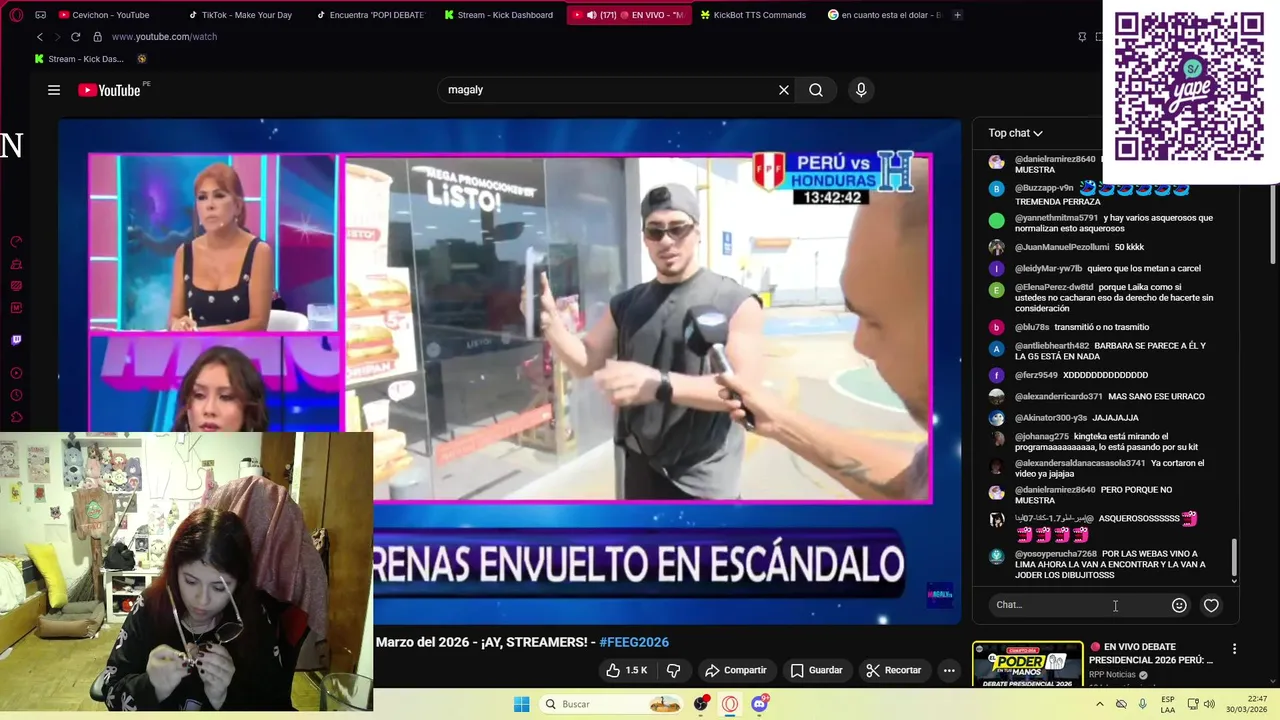Open OBS Studio from taskbar
This screenshot has height=720, width=1280.
(701, 704)
